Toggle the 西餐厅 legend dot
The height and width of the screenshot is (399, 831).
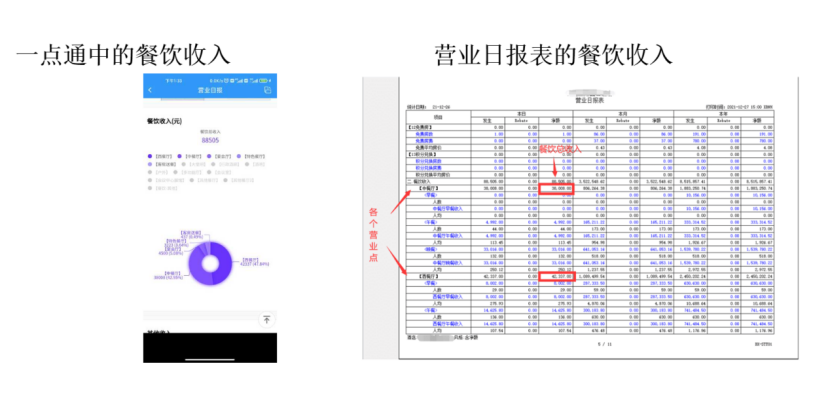click(x=151, y=157)
